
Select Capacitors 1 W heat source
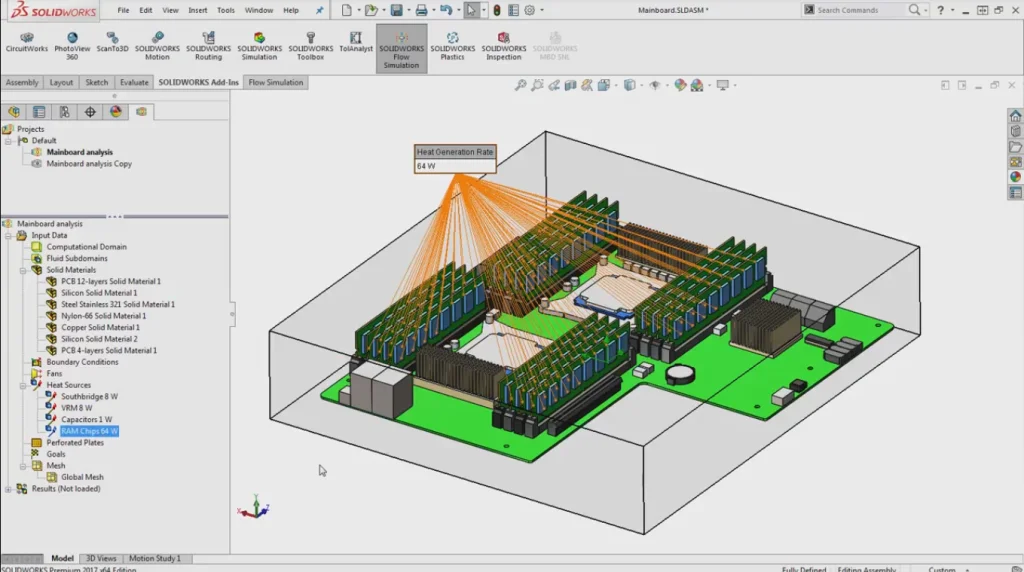86,419
